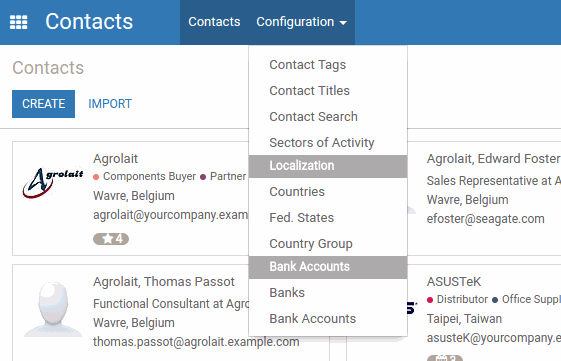This screenshot has width=561, height=361.
Task: Click the purple dot beside Partner tag
Action: click(203, 177)
